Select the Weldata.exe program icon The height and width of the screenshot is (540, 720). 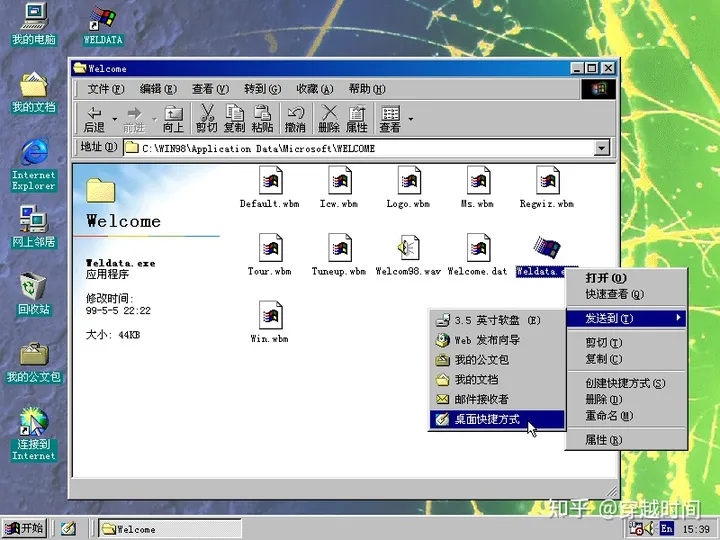coord(546,248)
